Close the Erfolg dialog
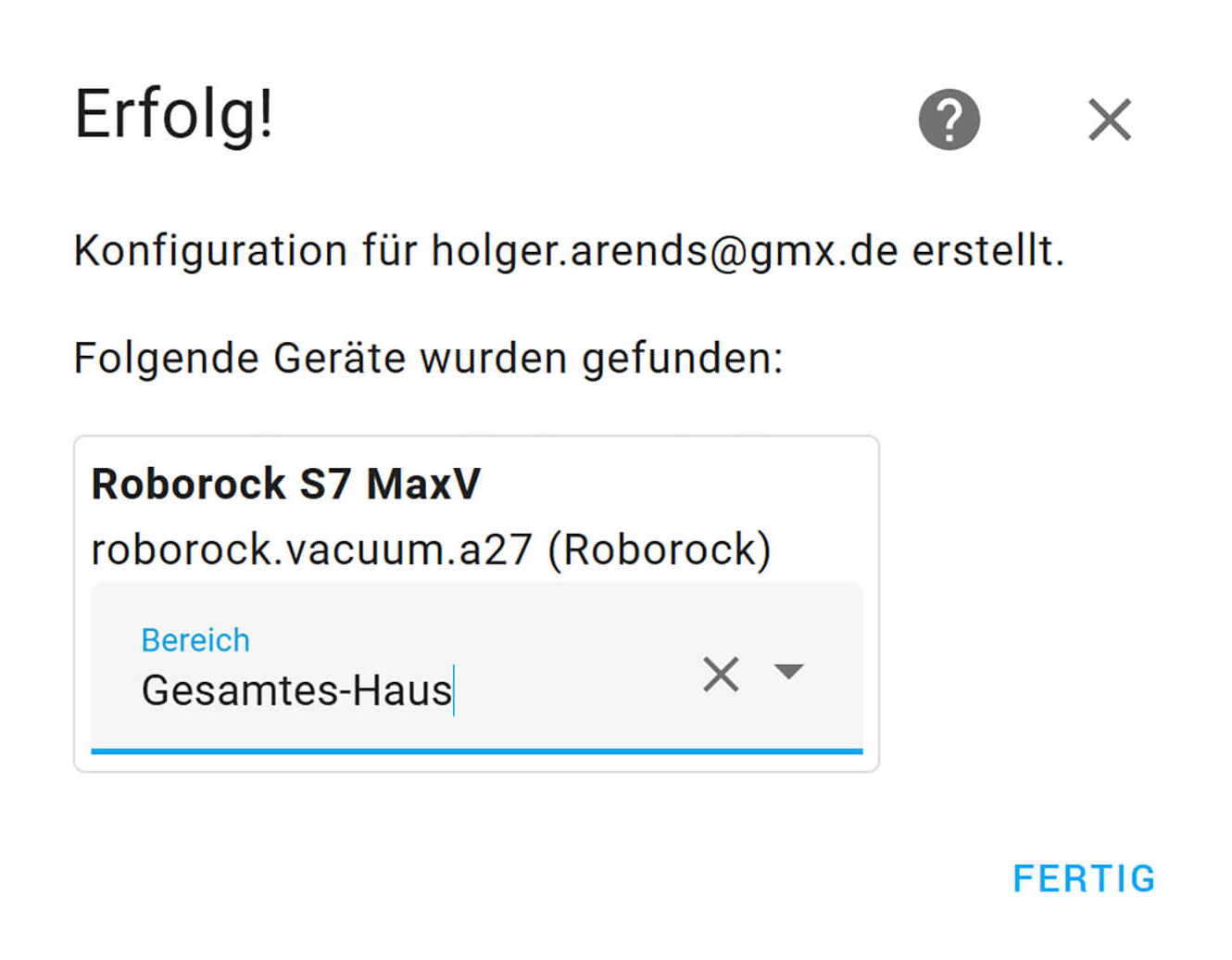This screenshot has width=1232, height=960. (1109, 120)
